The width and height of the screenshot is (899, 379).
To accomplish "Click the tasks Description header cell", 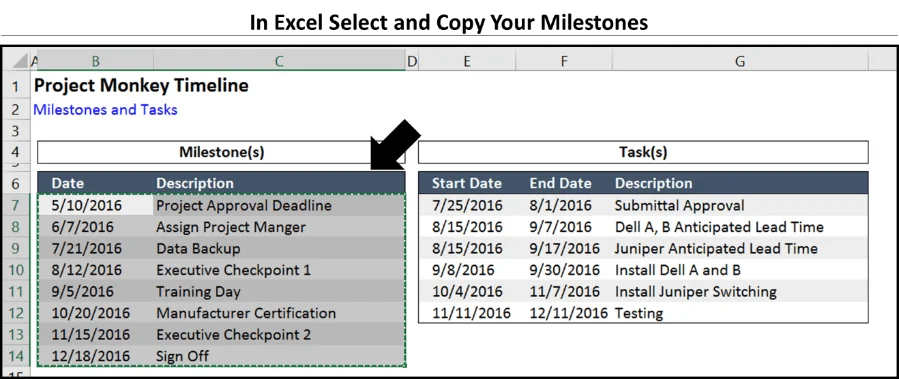I will pos(740,183).
